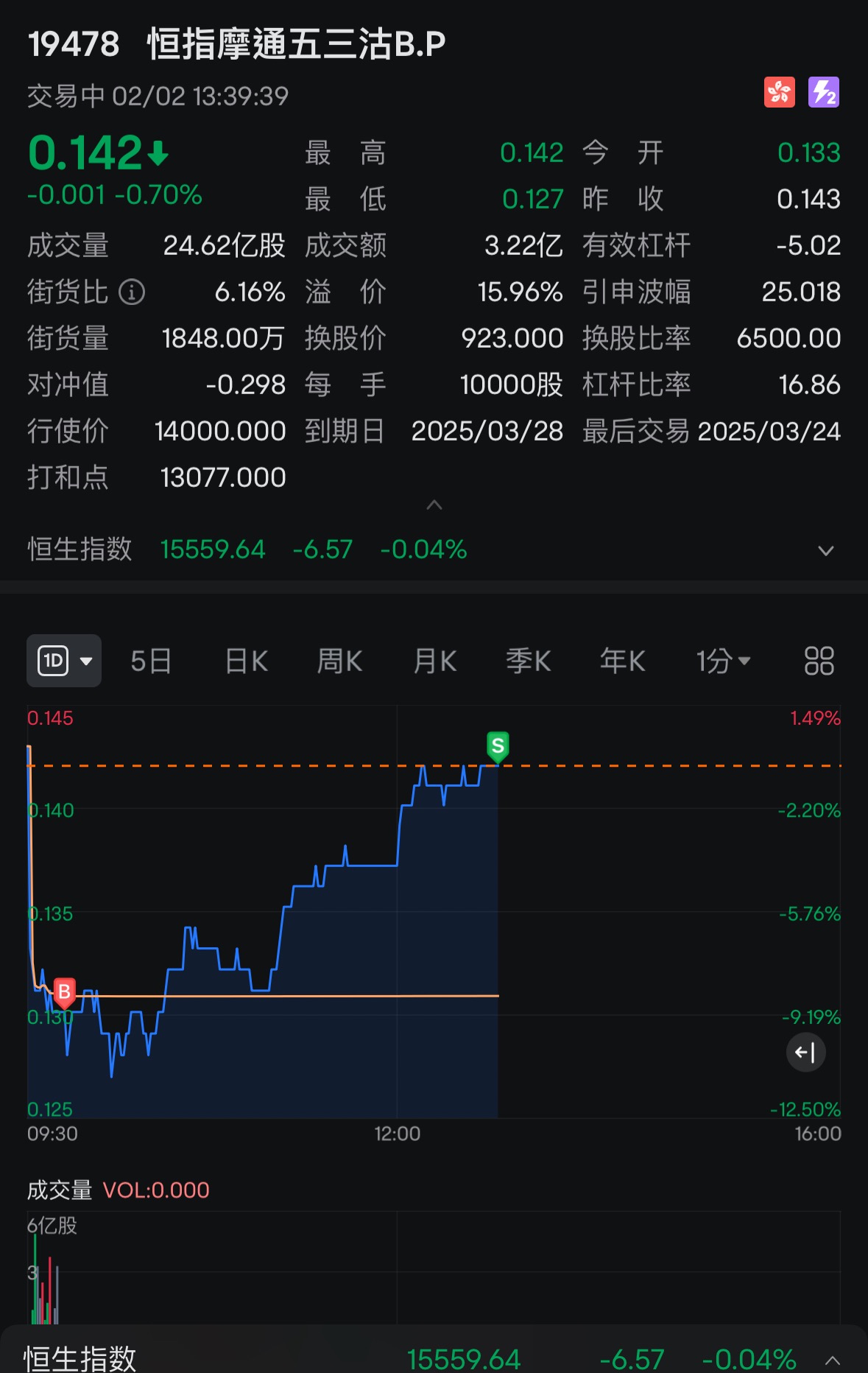
Task: Tap the 街货量 value 1848.00万
Action: pos(223,338)
